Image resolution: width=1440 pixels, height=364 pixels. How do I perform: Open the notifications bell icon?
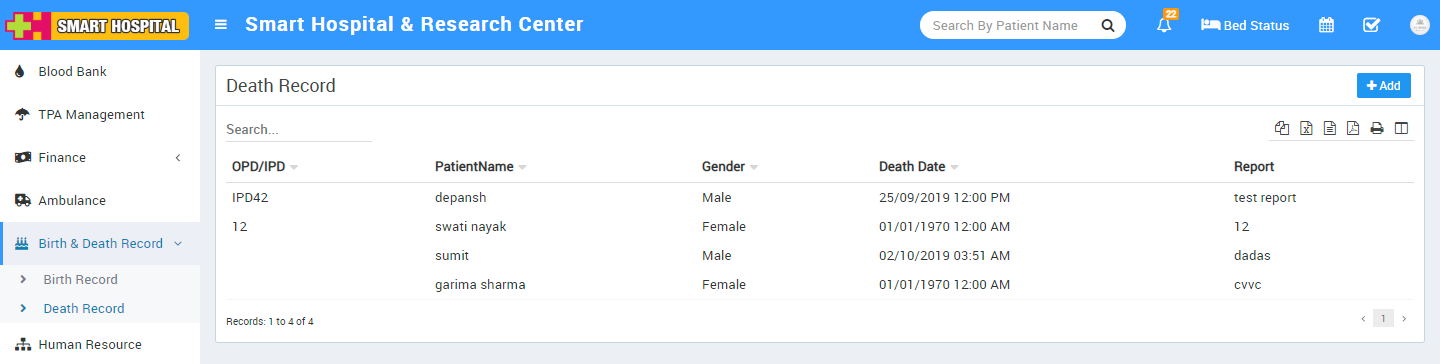tap(1164, 25)
